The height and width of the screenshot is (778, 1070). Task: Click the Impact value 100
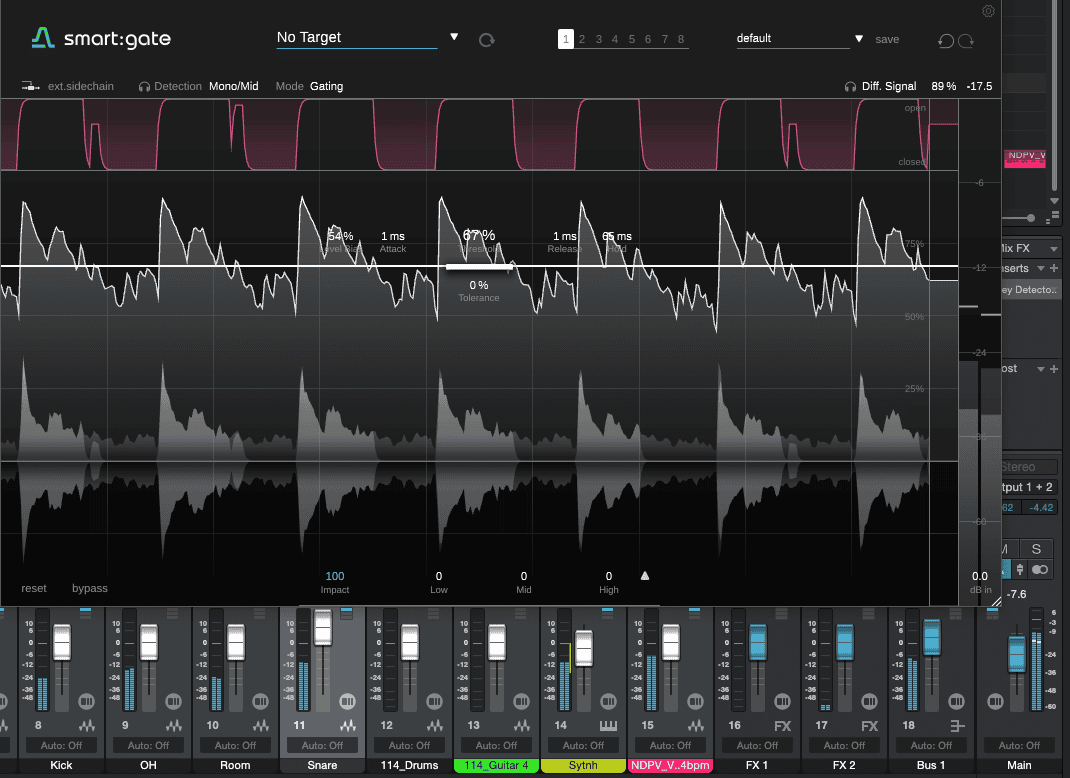point(335,576)
